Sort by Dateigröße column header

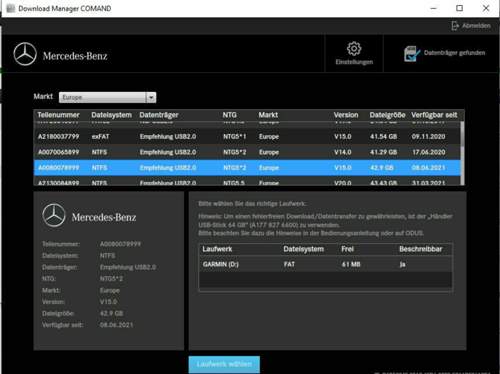[x=387, y=115]
